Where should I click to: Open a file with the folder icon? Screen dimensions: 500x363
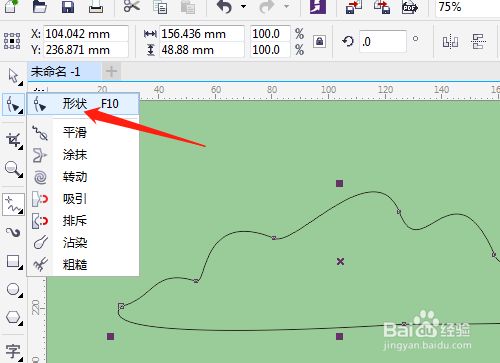tap(40, 6)
